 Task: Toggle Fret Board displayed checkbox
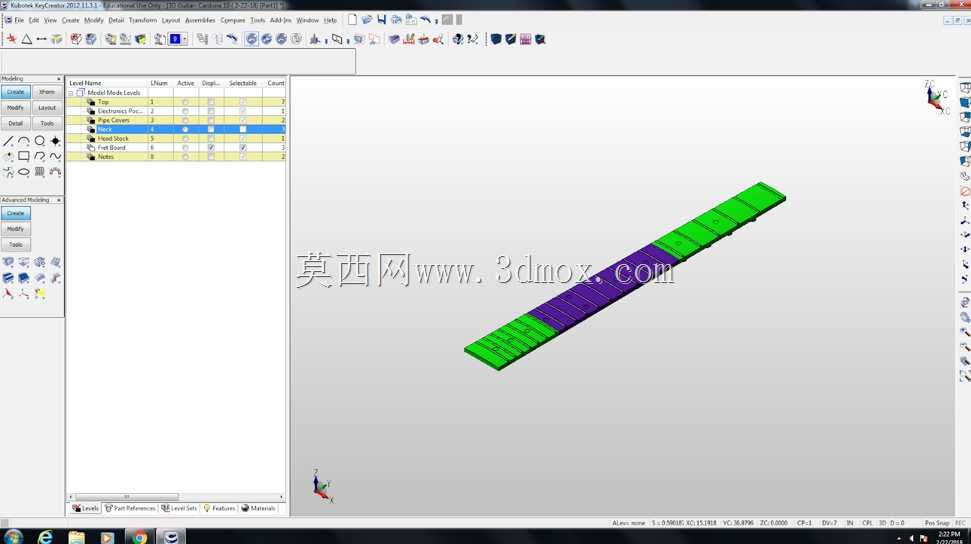pyautogui.click(x=211, y=147)
